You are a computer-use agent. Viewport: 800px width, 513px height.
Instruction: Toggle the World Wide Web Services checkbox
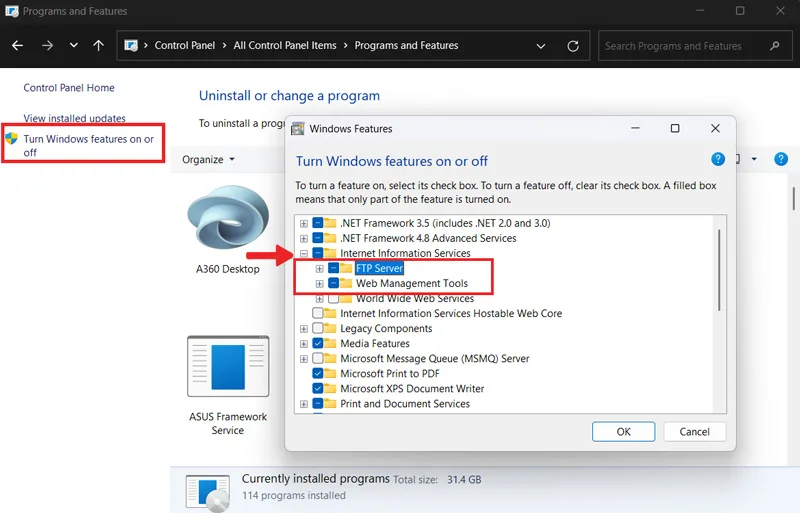click(x=334, y=298)
